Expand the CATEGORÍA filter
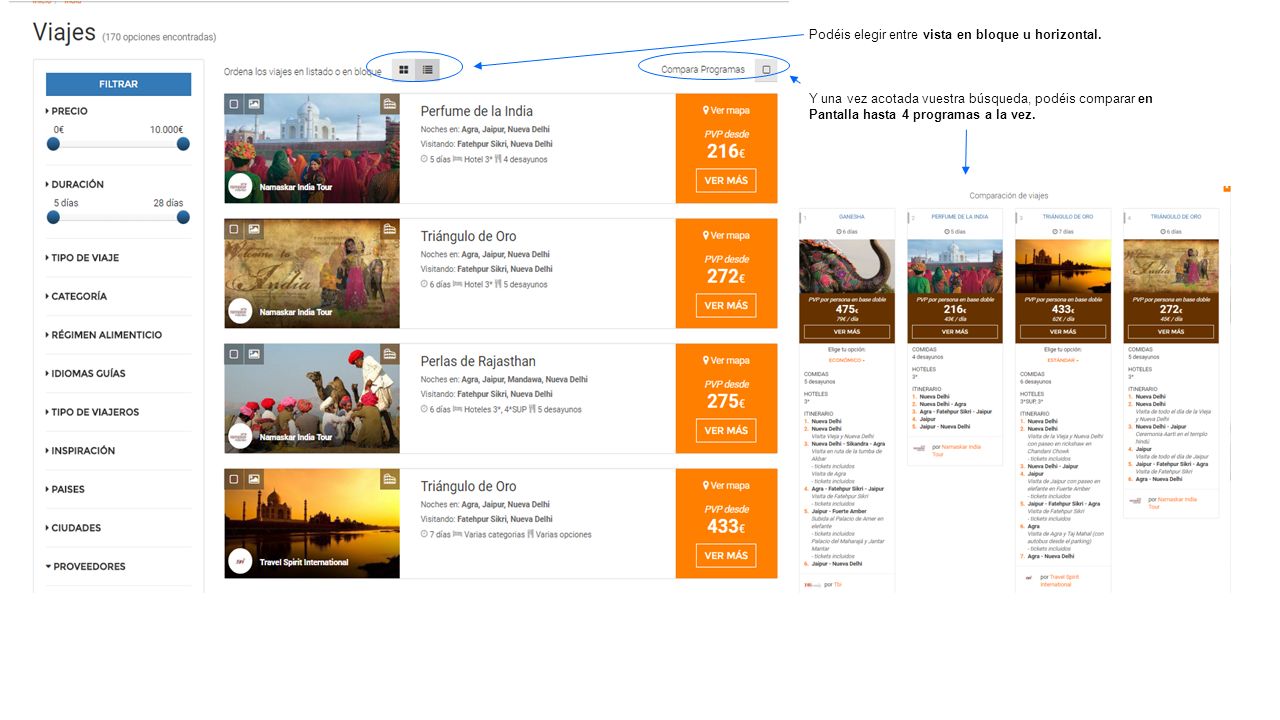Image resolution: width=1280 pixels, height=720 pixels. point(76,296)
